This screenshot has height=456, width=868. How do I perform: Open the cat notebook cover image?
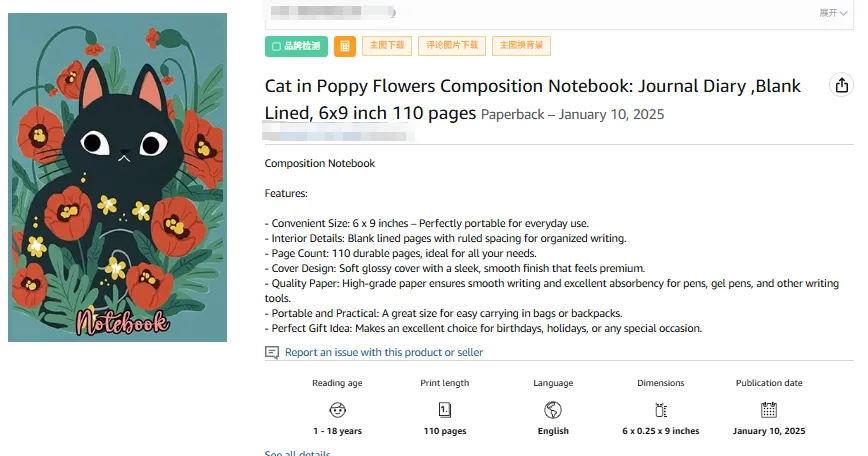coord(117,179)
